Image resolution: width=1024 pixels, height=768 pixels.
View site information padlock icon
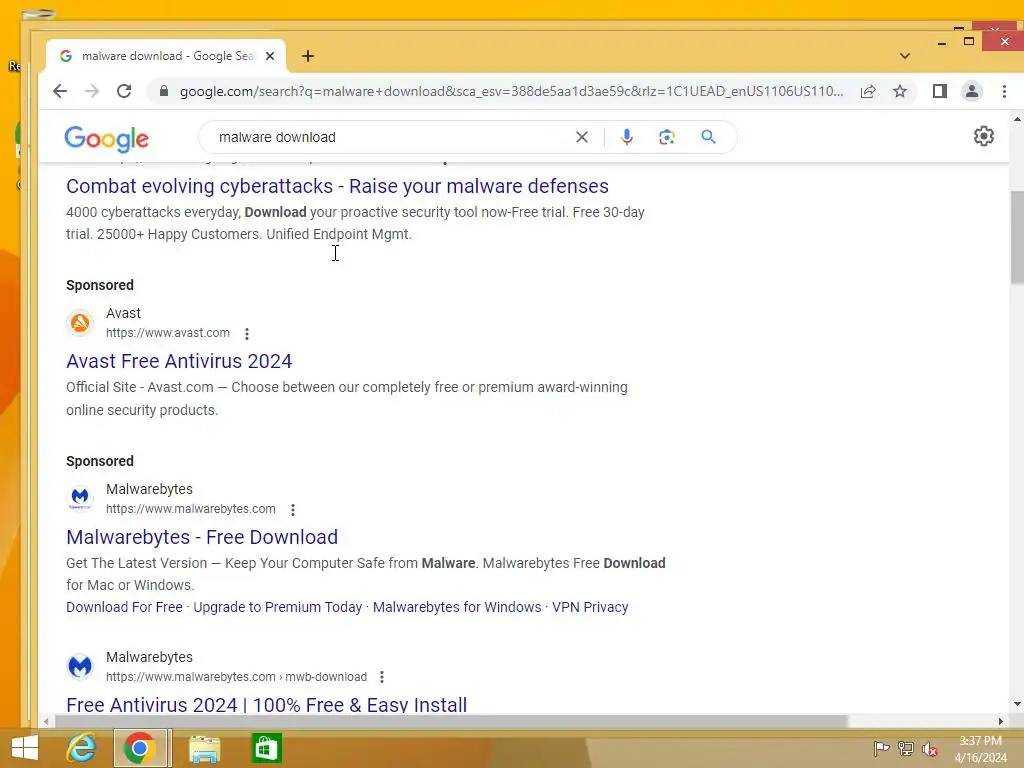tap(164, 91)
